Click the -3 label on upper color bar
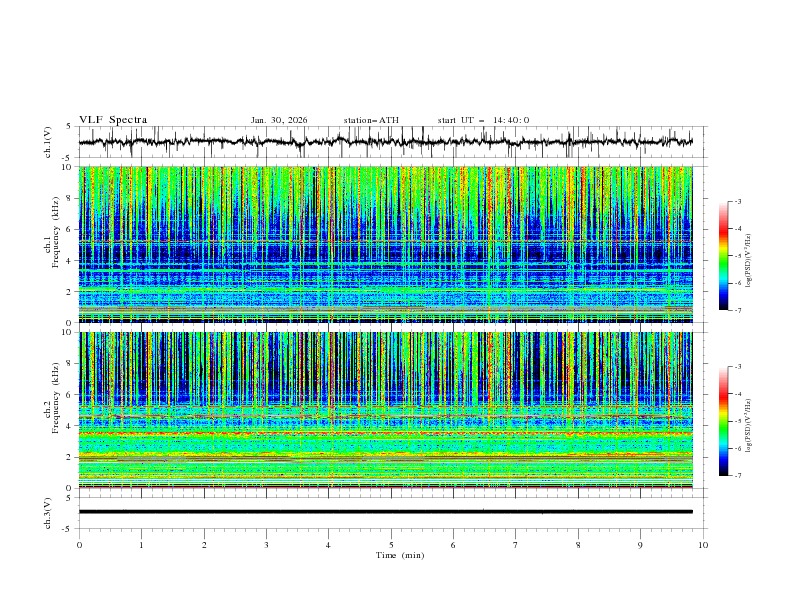Image resolution: width=792 pixels, height=612 pixels. coord(738,202)
